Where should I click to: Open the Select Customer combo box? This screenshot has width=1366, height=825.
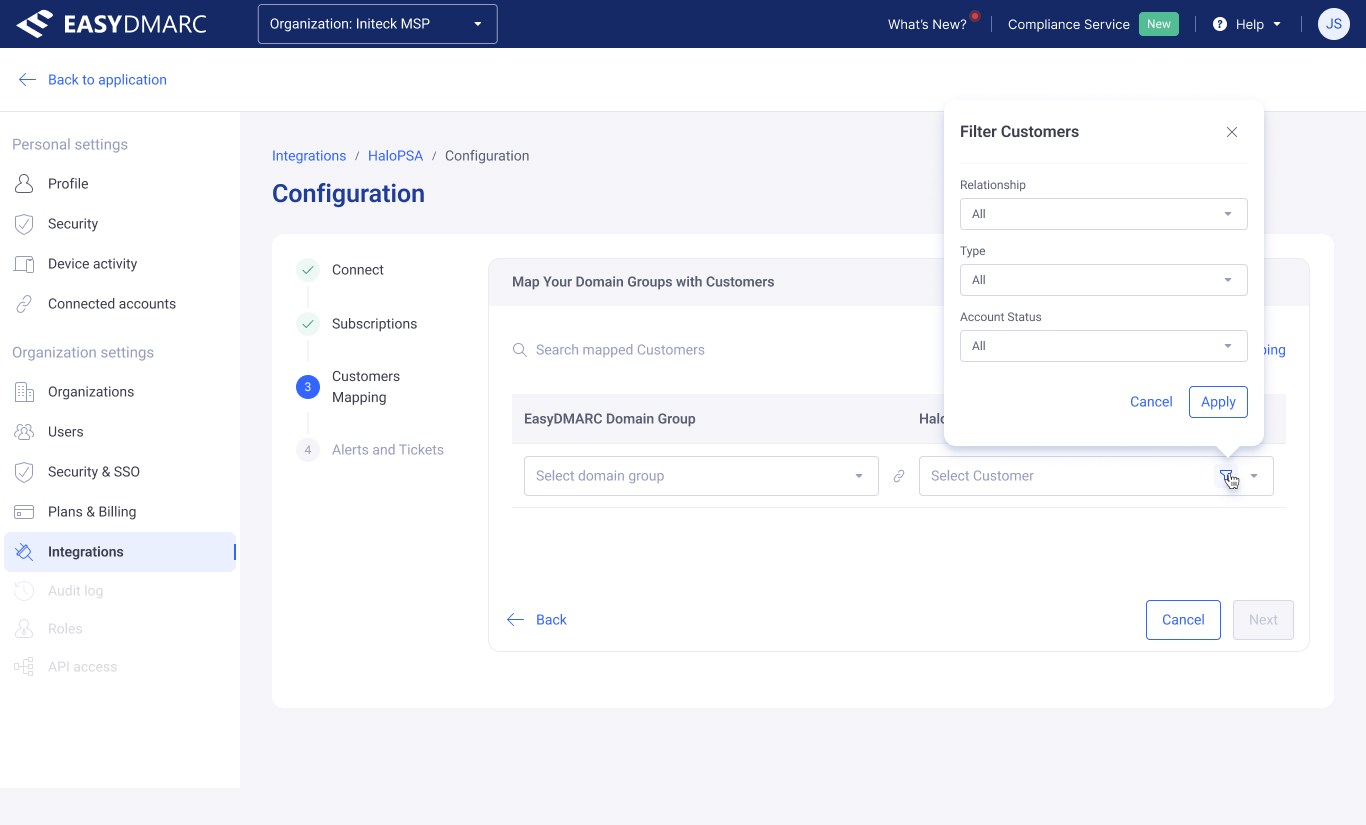point(1096,476)
